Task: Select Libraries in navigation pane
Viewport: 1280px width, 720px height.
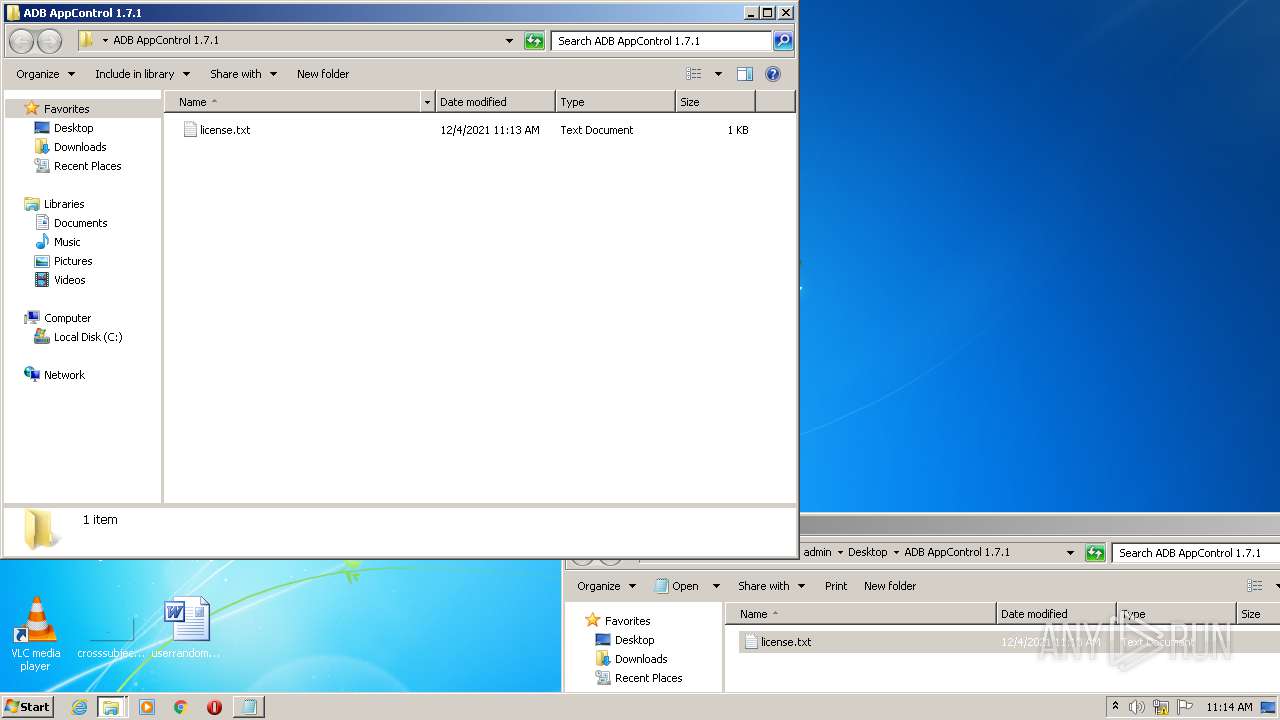Action: tap(64, 204)
